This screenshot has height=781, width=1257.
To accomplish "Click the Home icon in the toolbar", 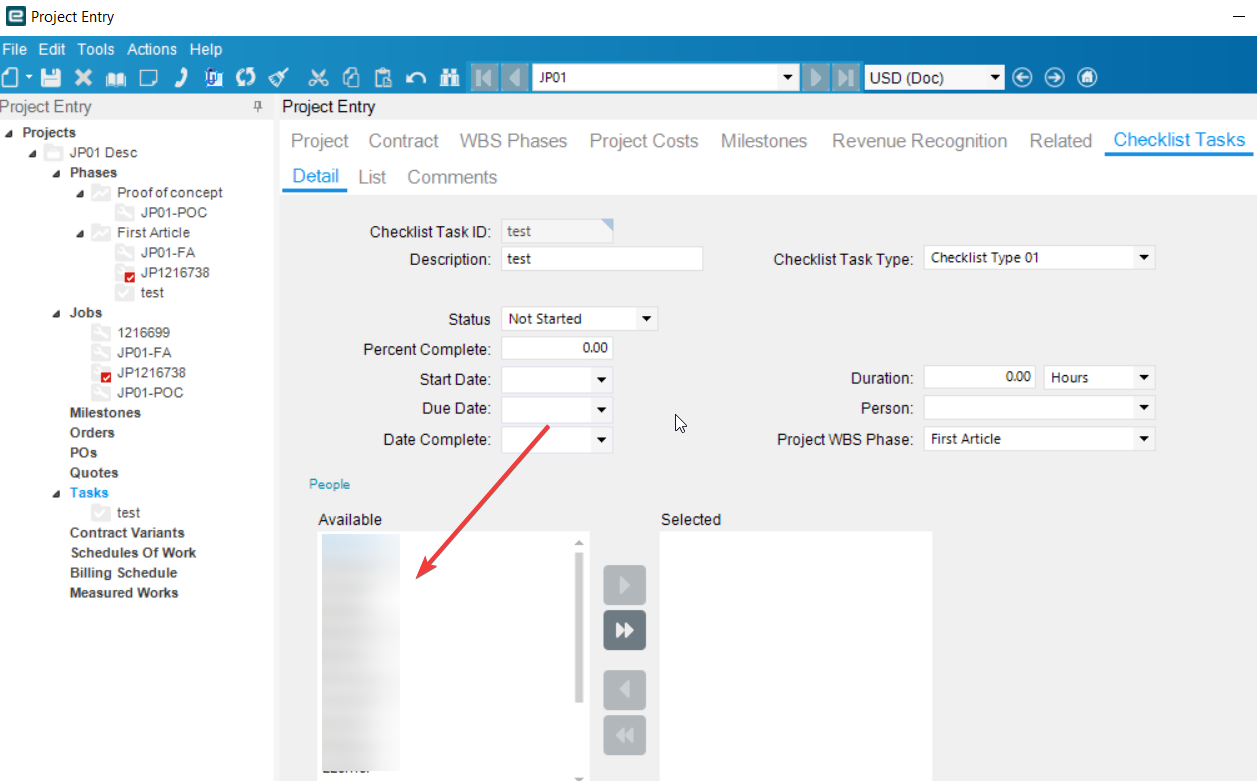I will pos(1088,78).
